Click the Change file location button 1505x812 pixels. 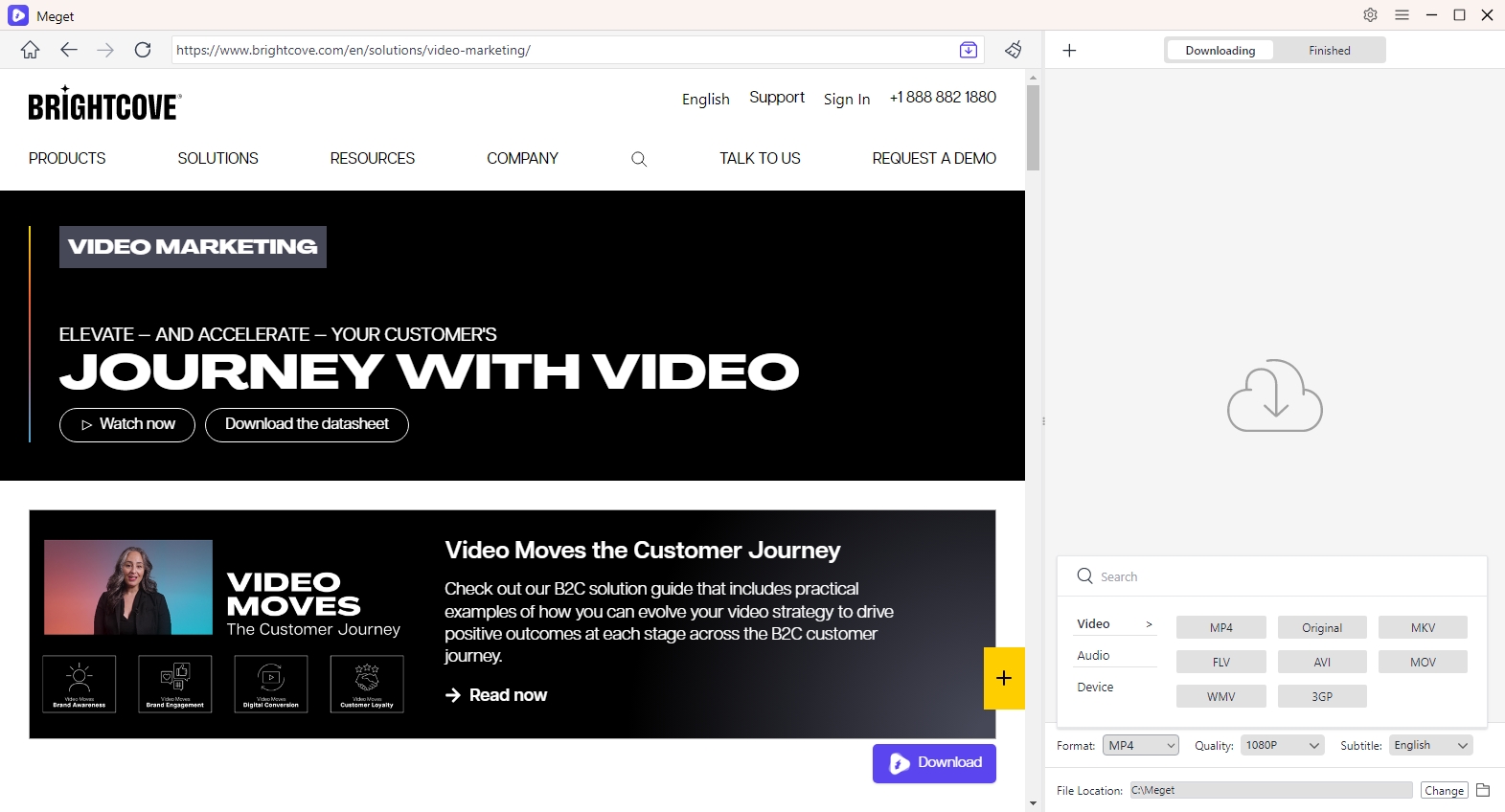coord(1444,790)
